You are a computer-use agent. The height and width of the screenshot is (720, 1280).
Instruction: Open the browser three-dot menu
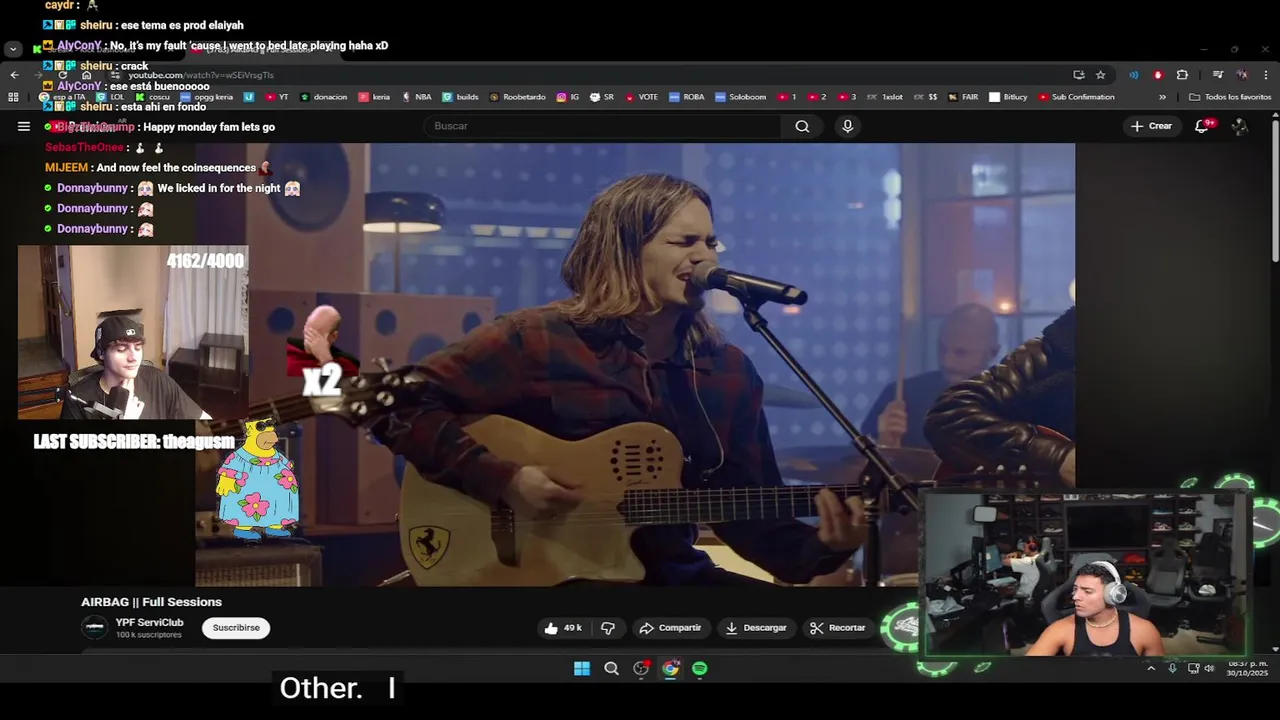[x=1265, y=75]
